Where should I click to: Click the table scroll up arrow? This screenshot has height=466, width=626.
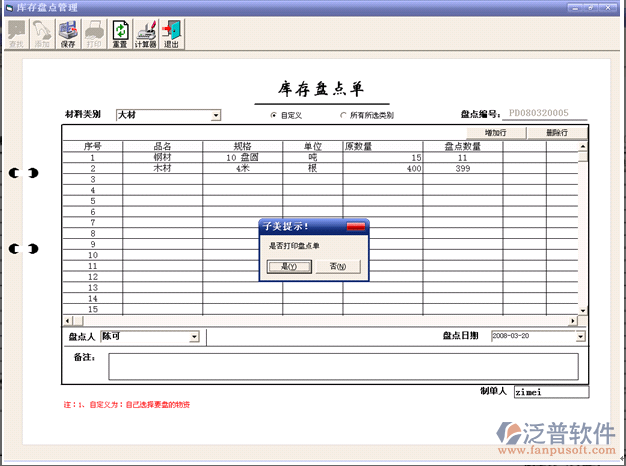pos(583,146)
